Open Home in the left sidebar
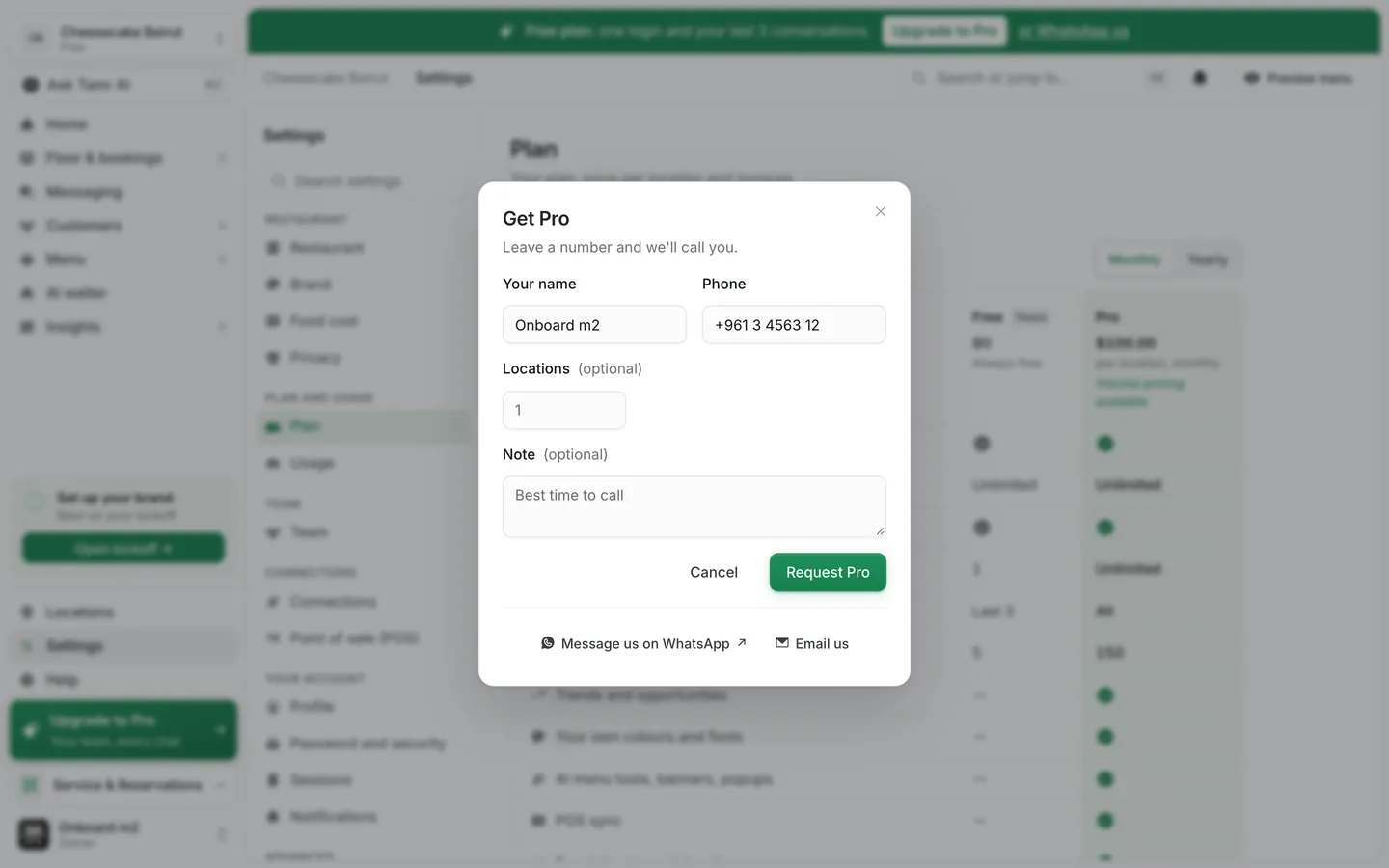 (123, 124)
